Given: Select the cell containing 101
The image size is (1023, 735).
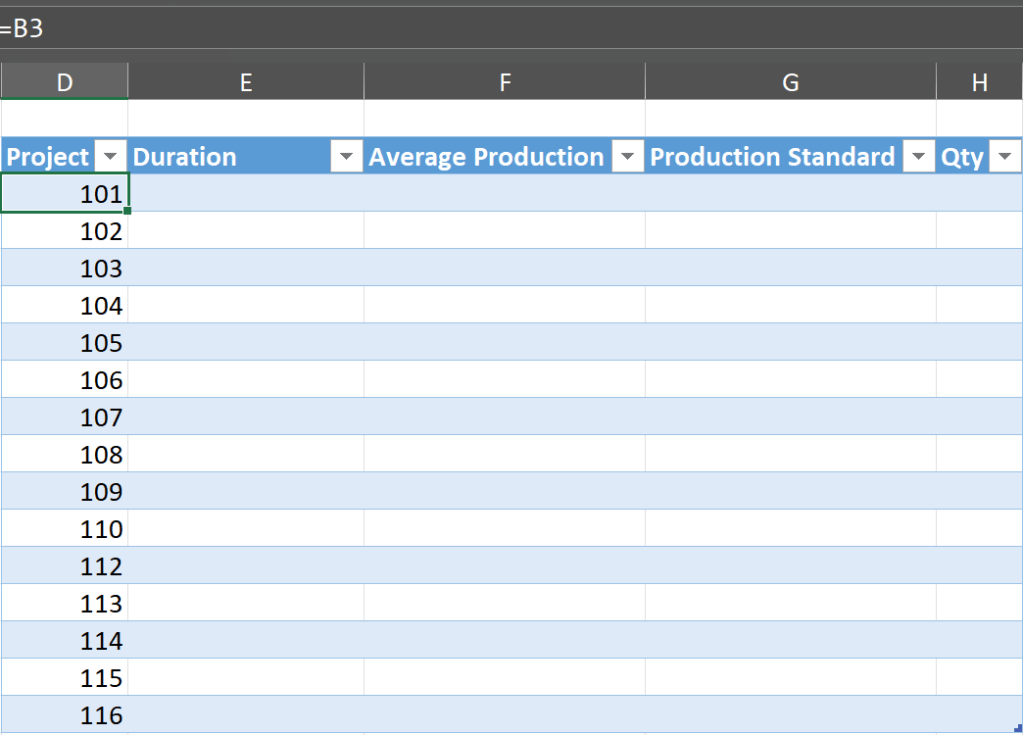Looking at the screenshot, I should [65, 193].
